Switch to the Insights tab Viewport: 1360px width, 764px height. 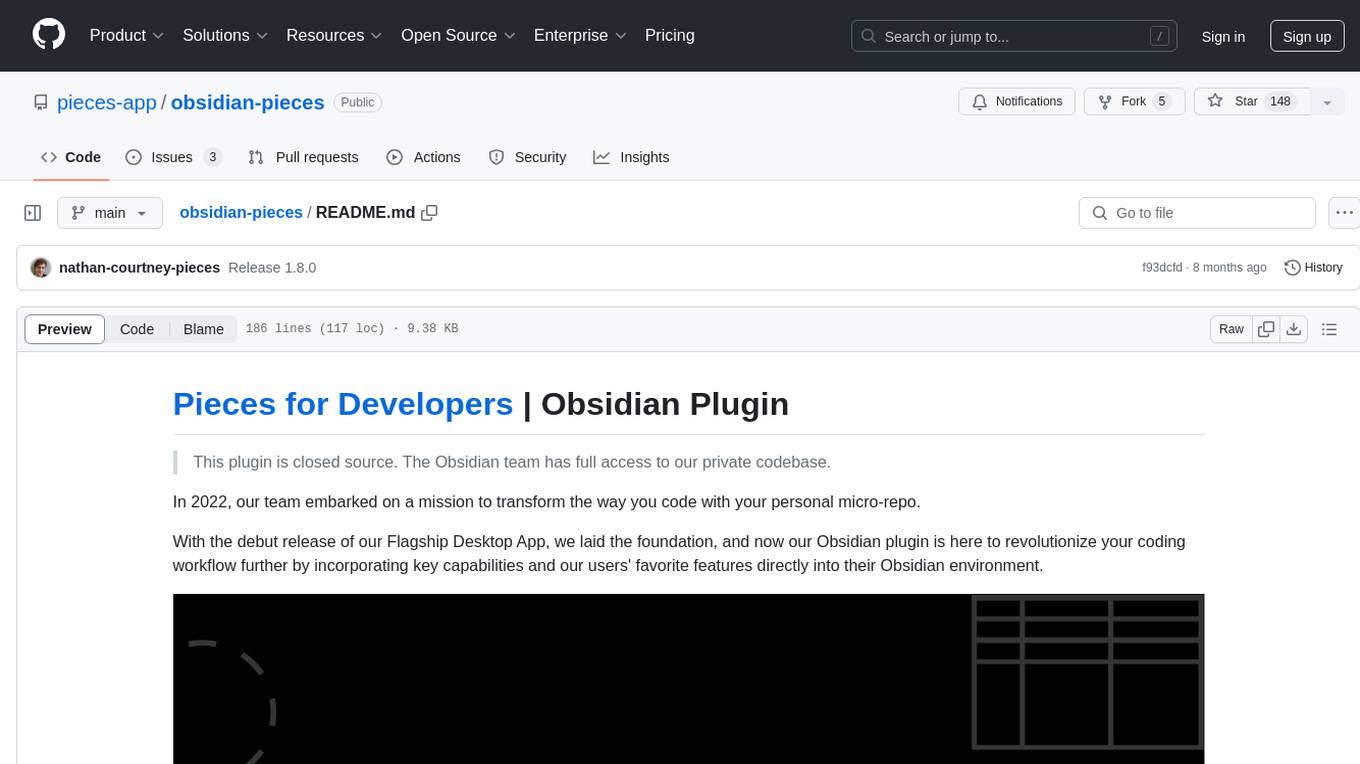click(631, 157)
